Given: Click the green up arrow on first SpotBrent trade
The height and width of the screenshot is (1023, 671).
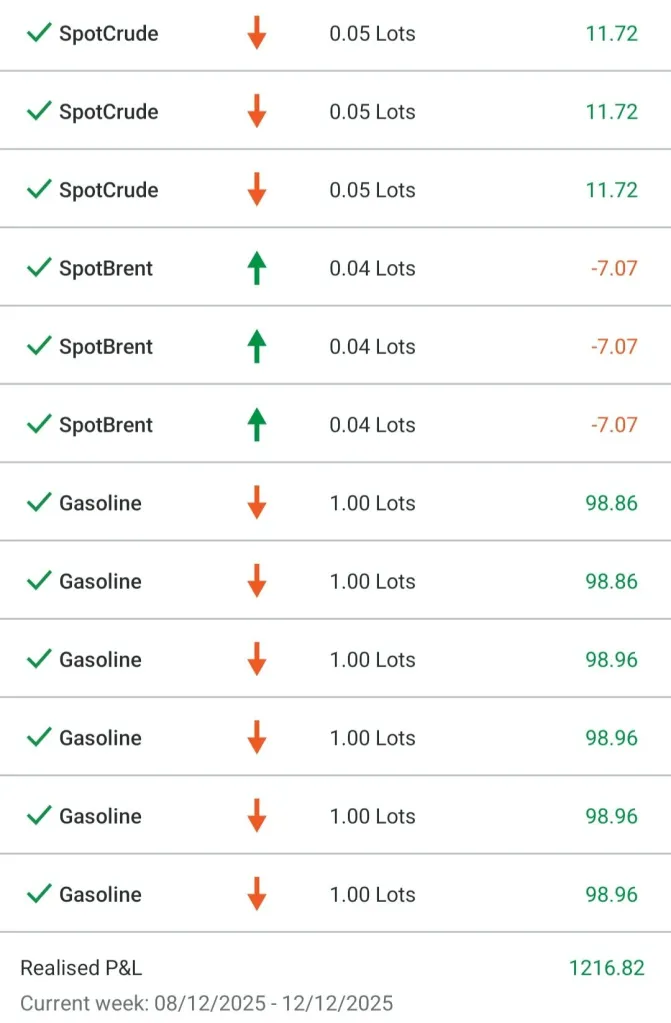Looking at the screenshot, I should coord(257,268).
